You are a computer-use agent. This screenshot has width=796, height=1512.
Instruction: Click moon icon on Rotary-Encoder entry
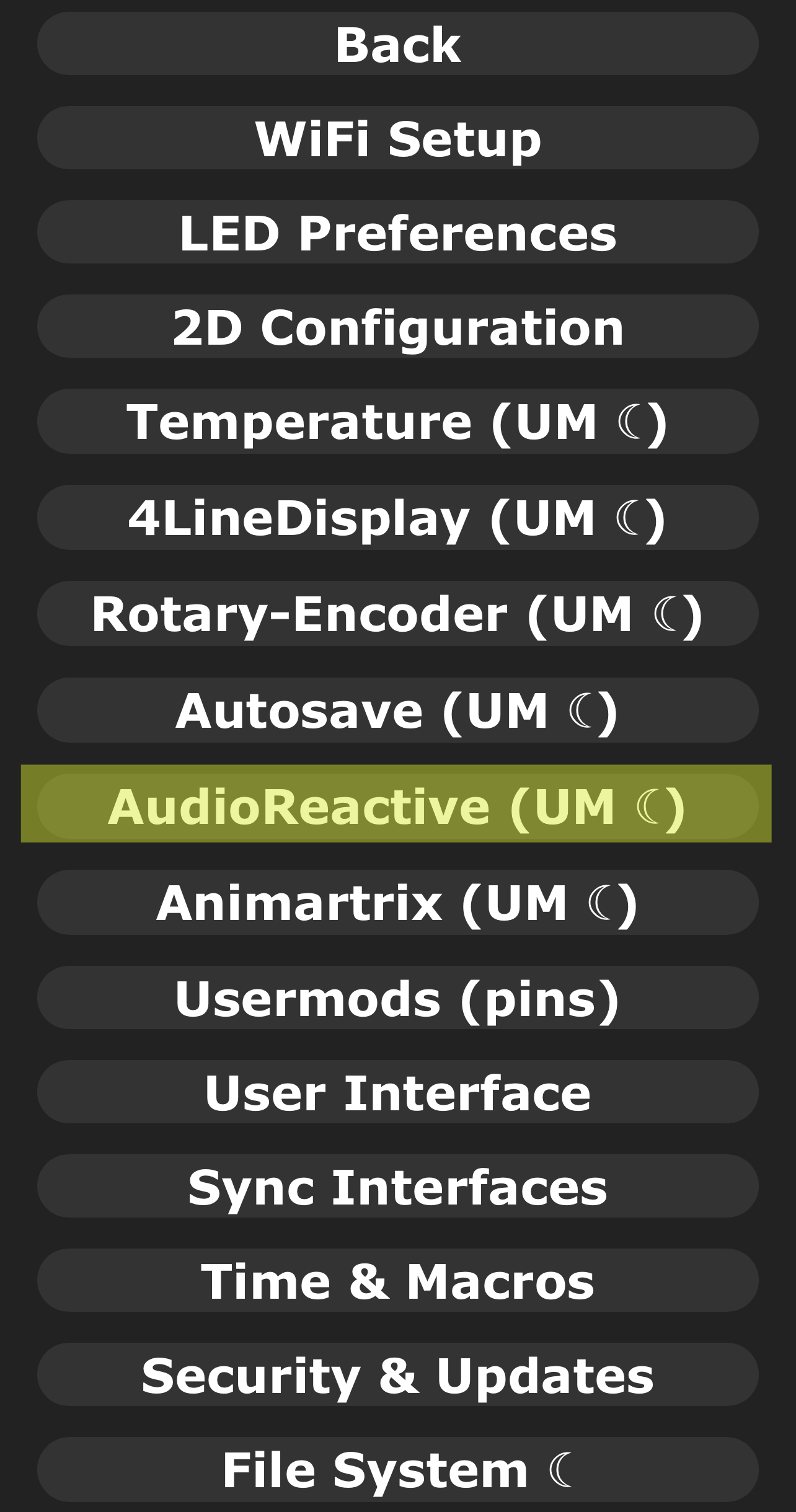click(666, 614)
